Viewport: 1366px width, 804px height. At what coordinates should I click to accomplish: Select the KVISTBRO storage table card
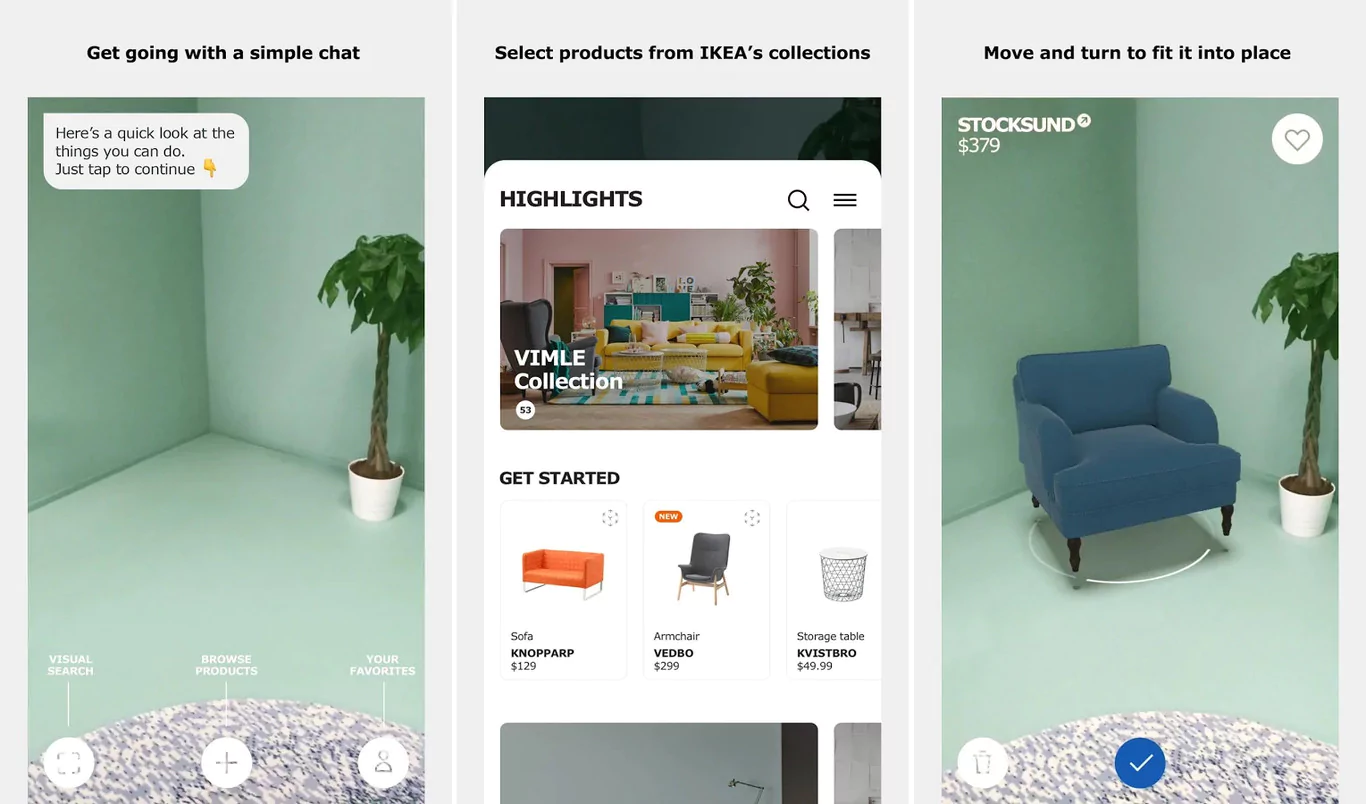point(834,590)
